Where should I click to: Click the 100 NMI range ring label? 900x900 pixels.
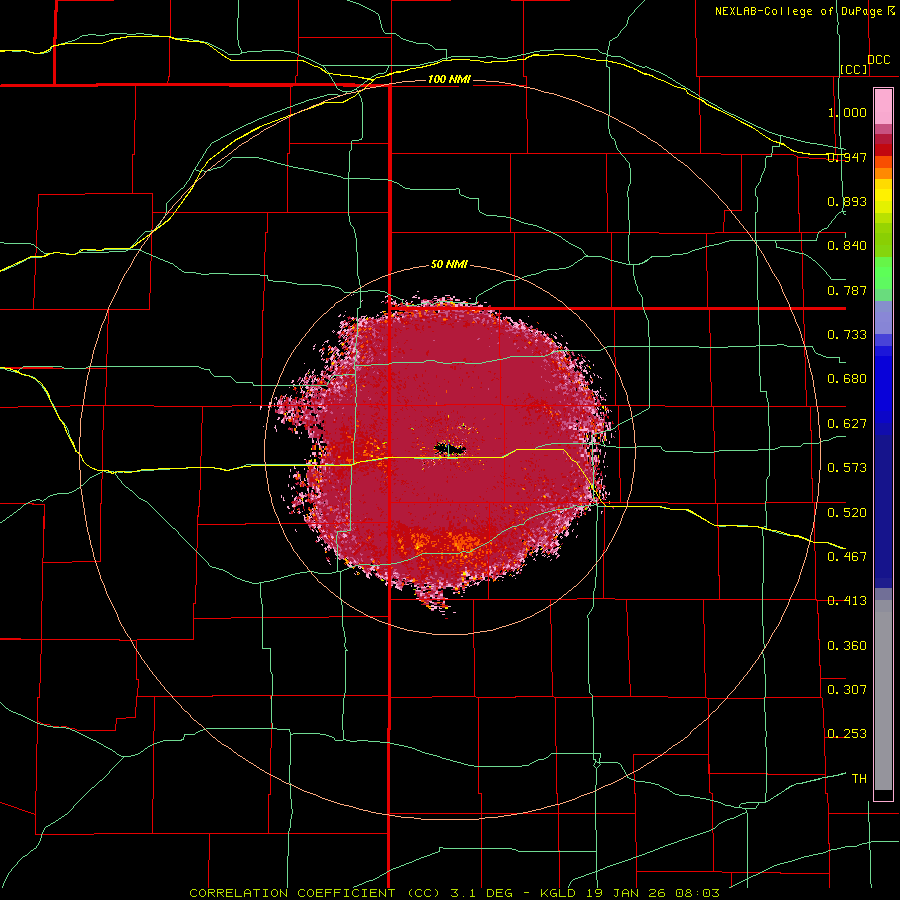(x=449, y=79)
